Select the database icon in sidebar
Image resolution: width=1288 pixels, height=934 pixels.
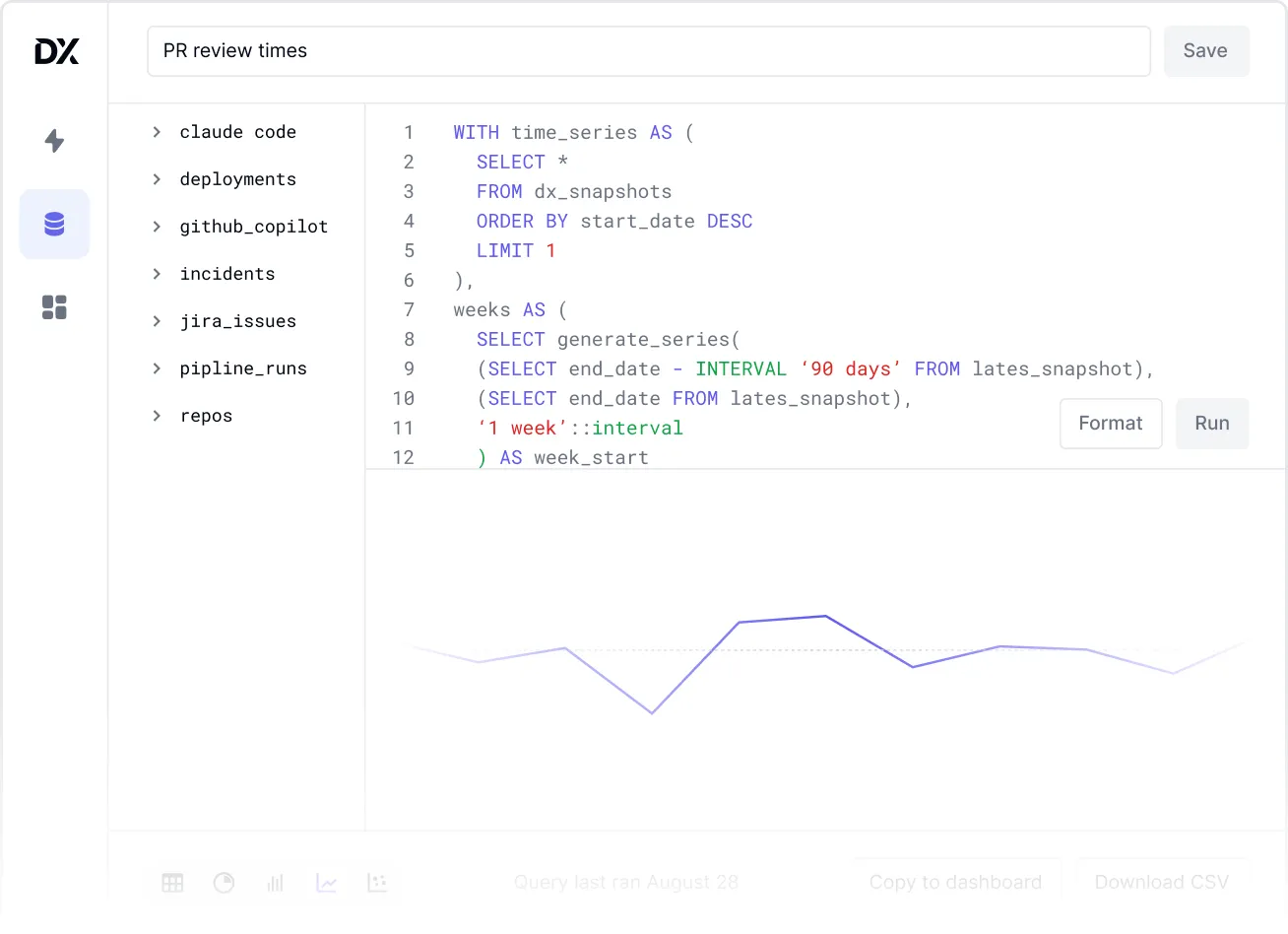(54, 225)
